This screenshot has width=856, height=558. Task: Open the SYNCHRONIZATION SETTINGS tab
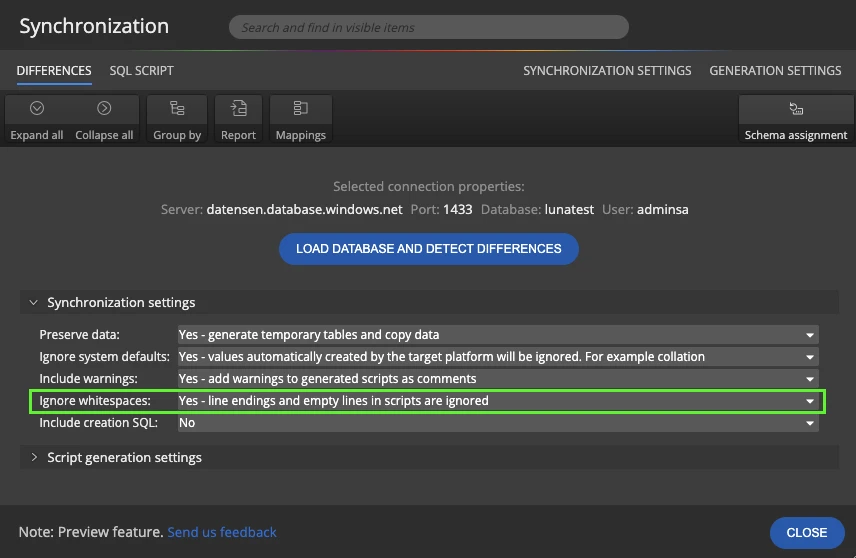click(607, 71)
